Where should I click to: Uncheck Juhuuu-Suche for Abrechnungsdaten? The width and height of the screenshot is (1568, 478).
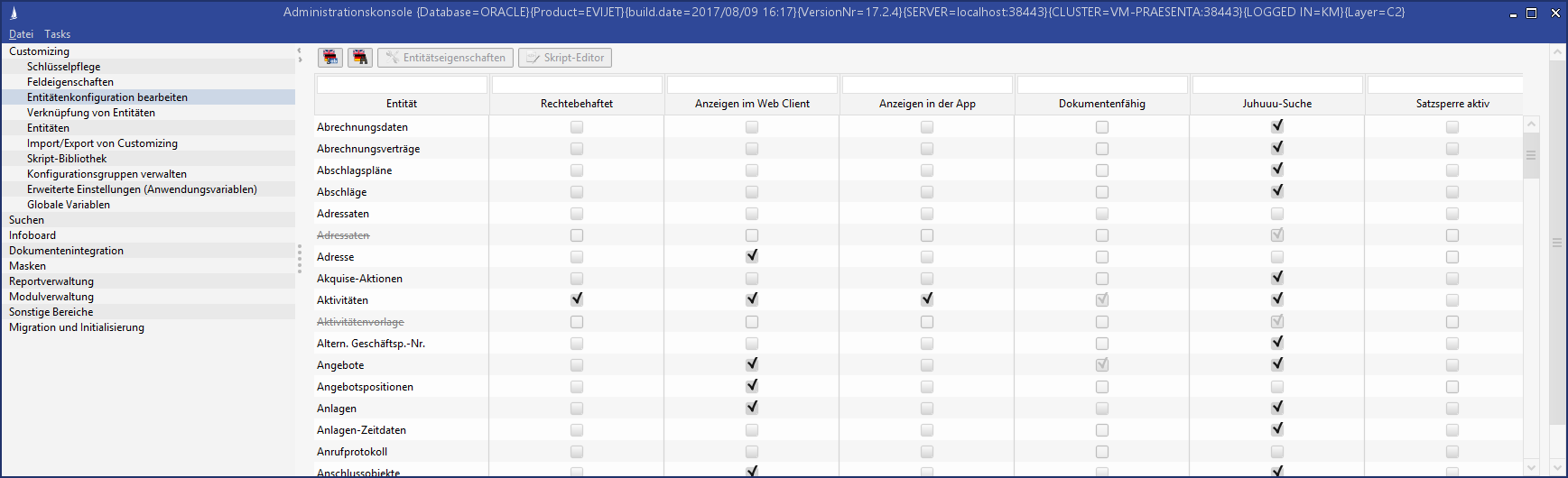click(x=1277, y=126)
